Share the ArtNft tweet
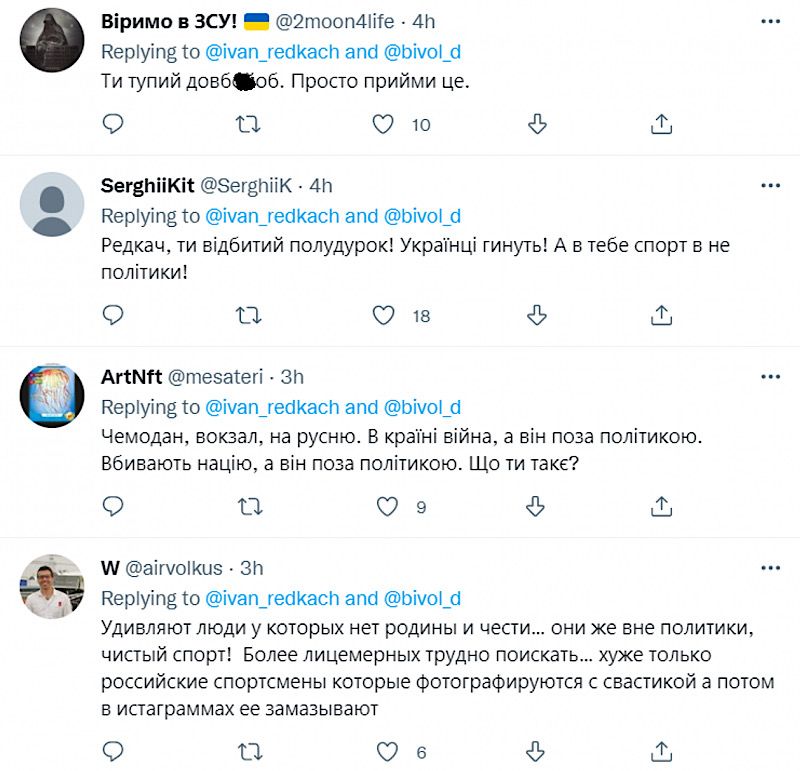The height and width of the screenshot is (771, 800). point(661,506)
